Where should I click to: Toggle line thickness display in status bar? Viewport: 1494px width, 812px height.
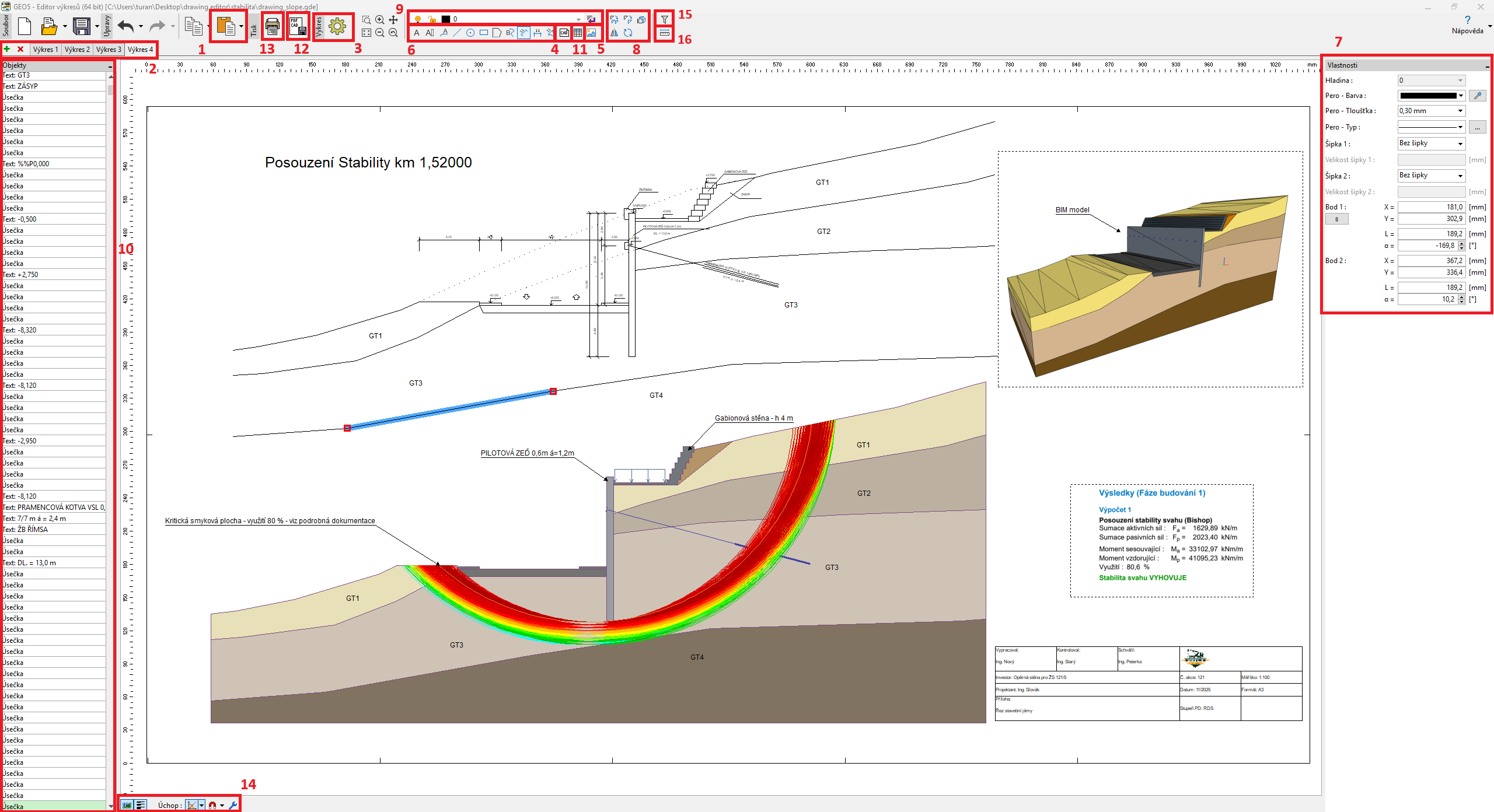141,805
